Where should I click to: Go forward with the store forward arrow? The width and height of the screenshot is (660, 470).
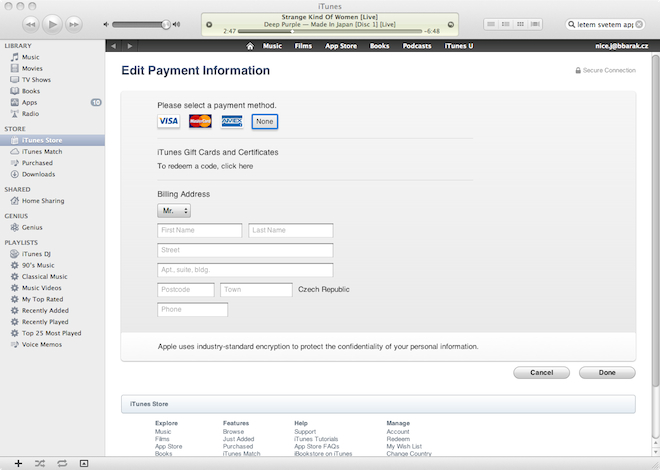(130, 46)
